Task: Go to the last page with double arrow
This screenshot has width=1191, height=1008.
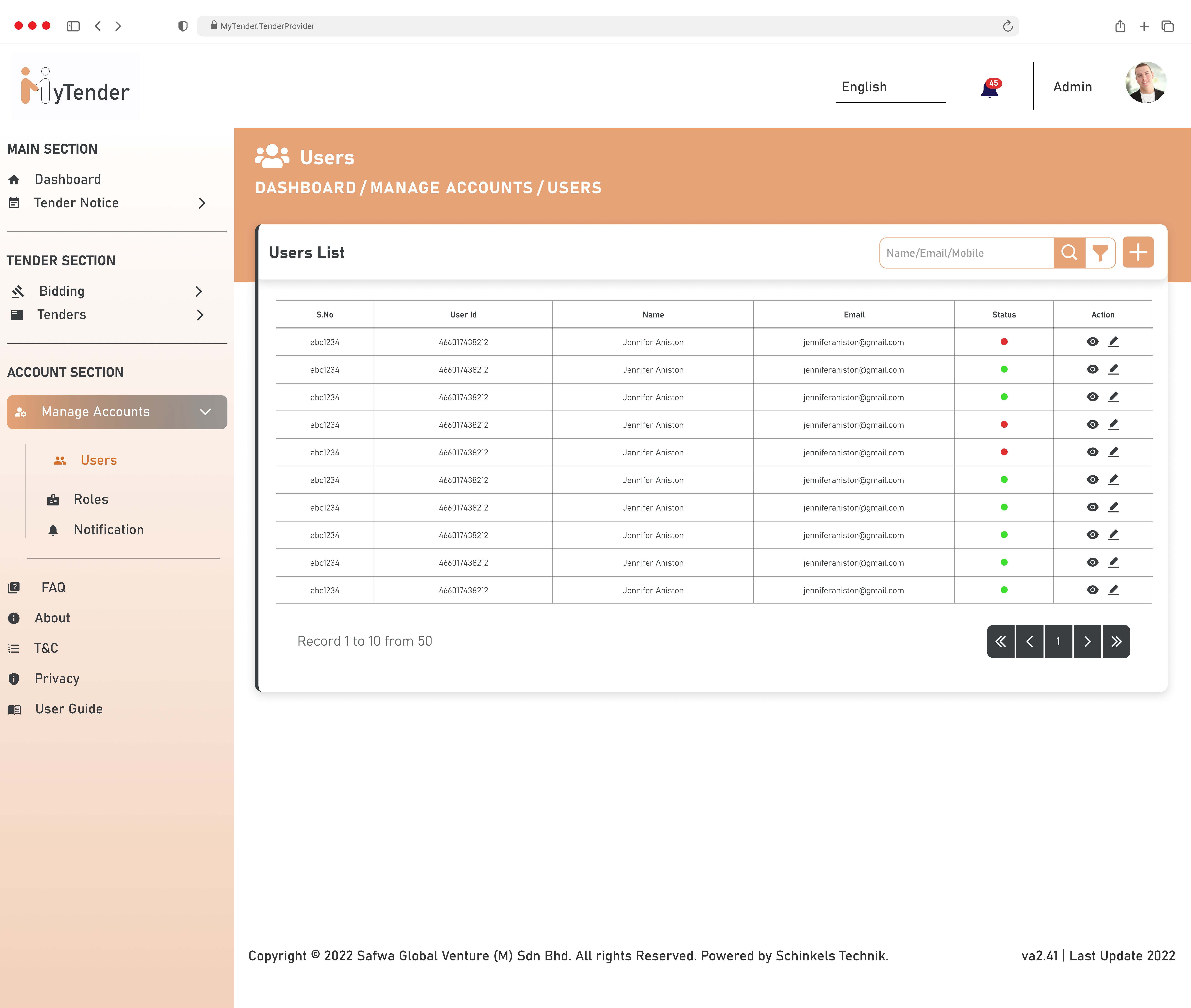Action: (x=1116, y=641)
